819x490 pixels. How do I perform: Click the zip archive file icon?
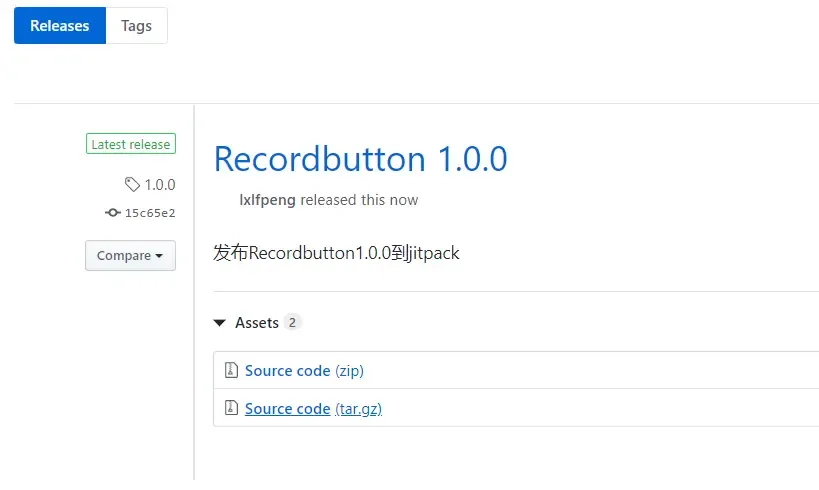[x=231, y=370]
